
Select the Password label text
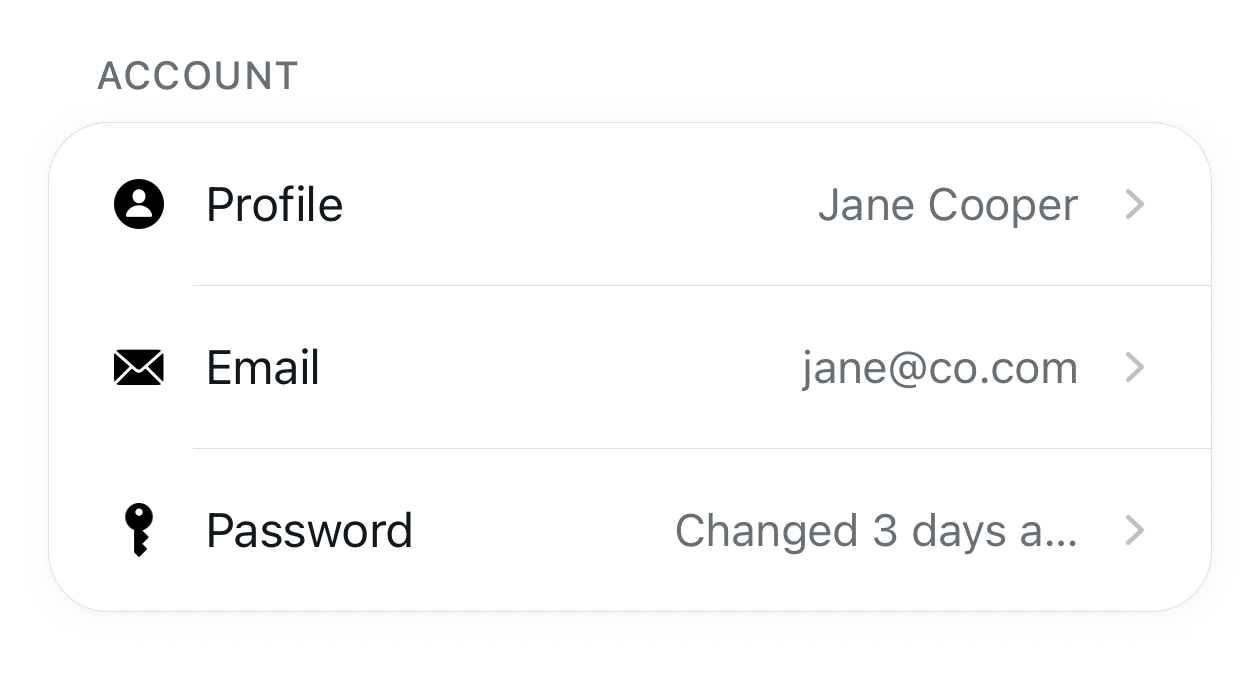tap(309, 531)
